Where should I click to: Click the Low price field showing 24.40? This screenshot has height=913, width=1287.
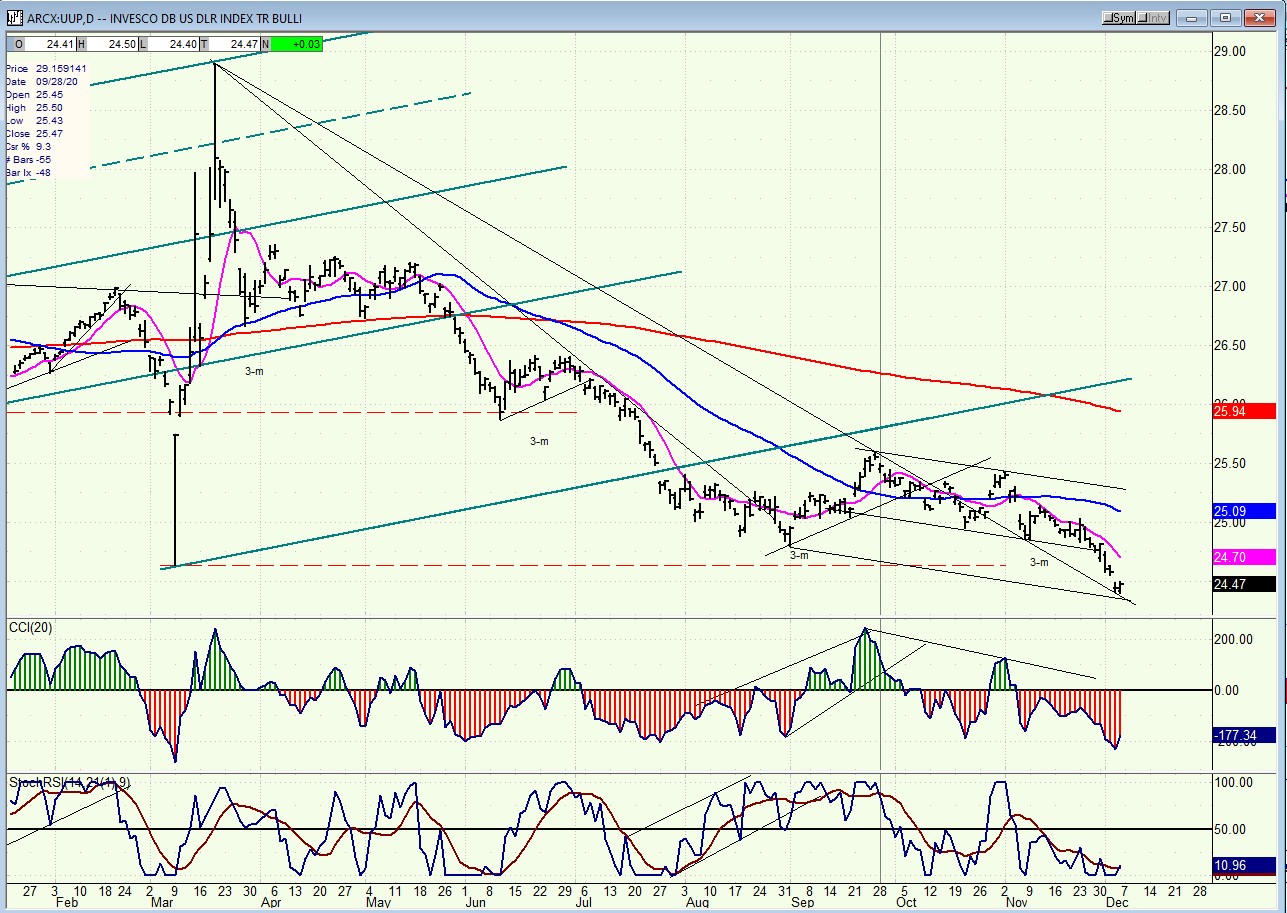tap(178, 44)
